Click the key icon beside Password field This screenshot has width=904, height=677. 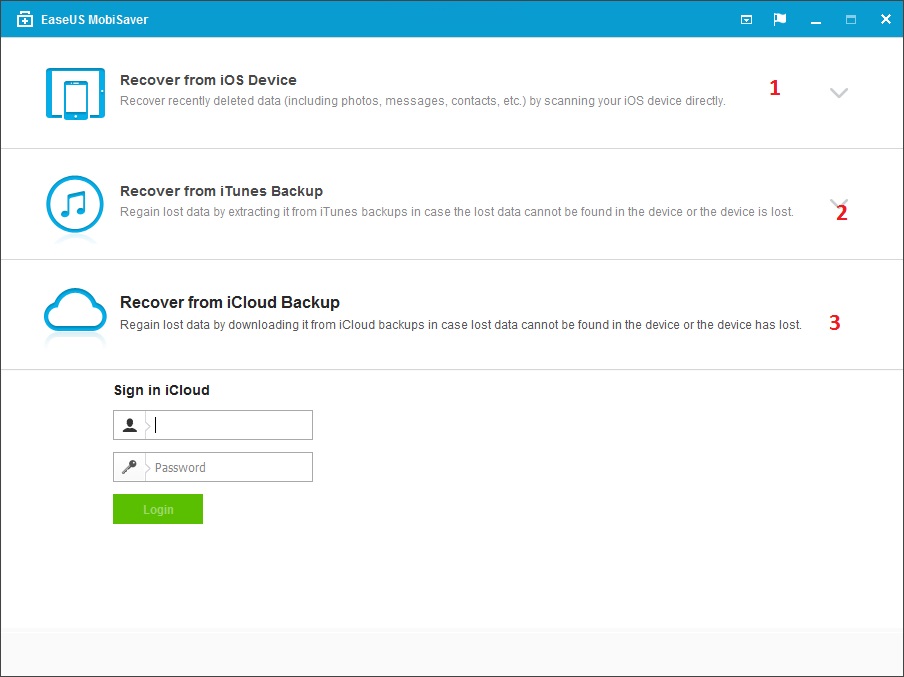tap(130, 467)
